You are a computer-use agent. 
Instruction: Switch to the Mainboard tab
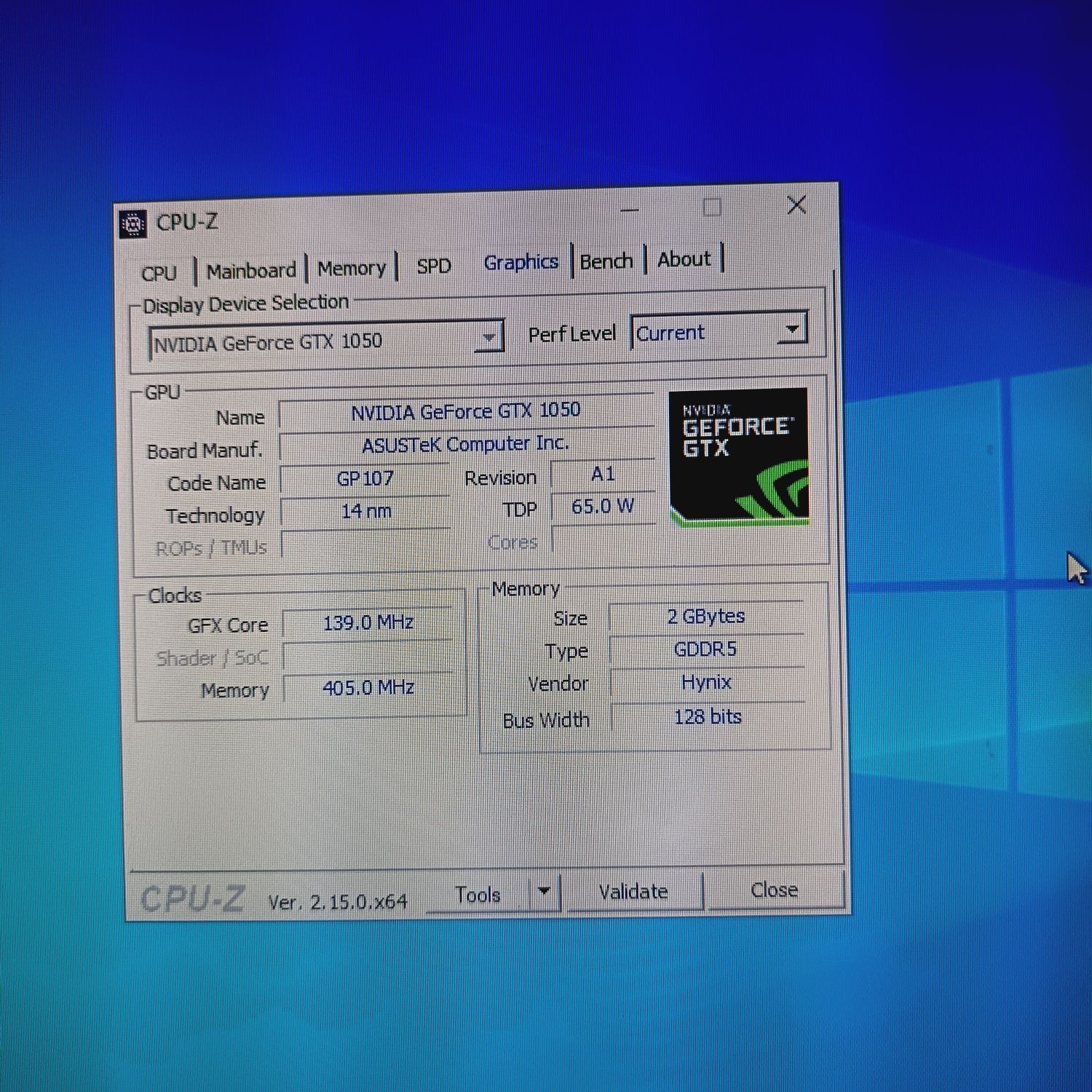pos(251,271)
